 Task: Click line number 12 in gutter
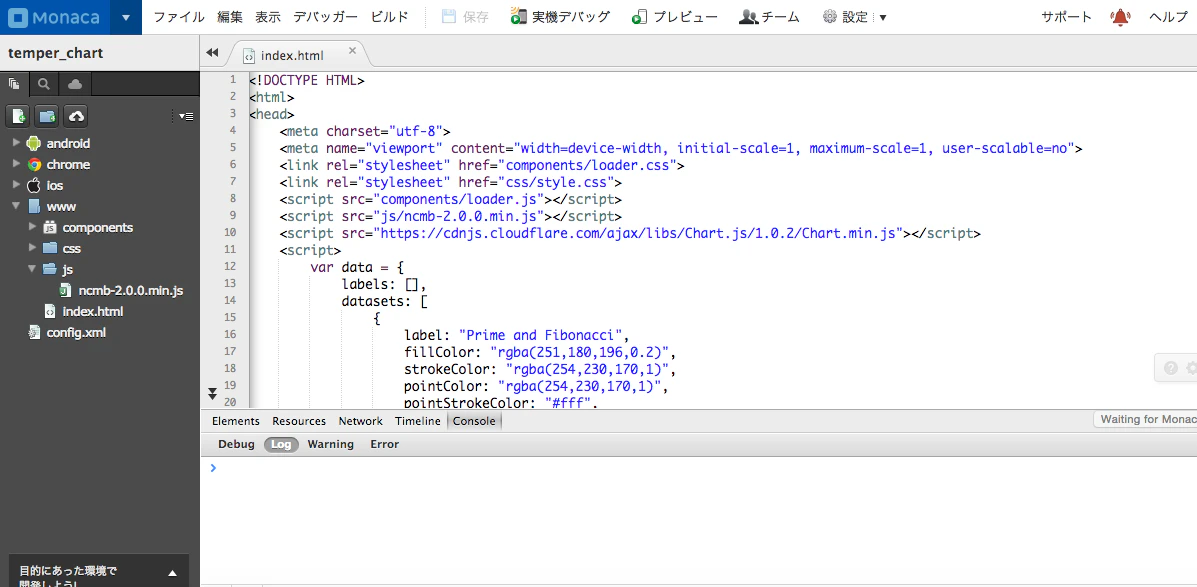[231, 266]
